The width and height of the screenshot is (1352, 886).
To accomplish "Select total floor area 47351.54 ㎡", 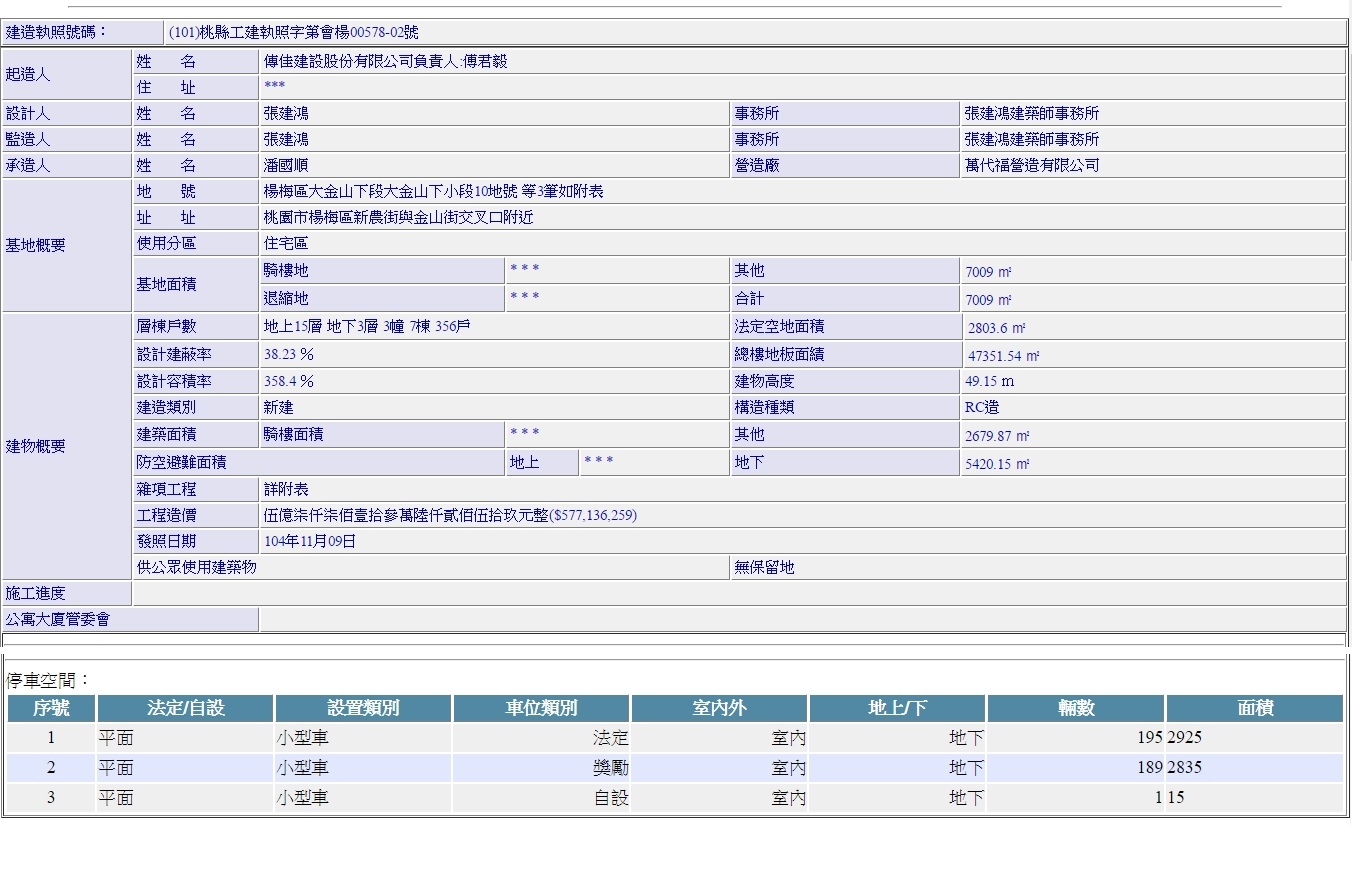I will [1003, 356].
